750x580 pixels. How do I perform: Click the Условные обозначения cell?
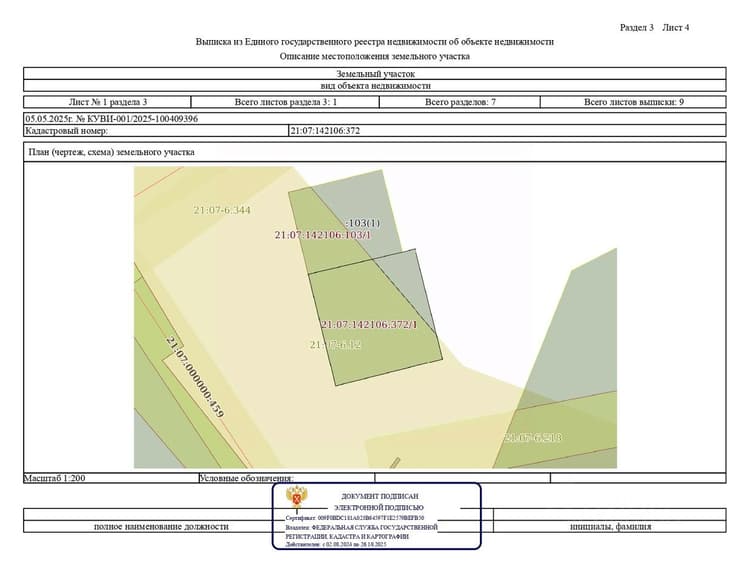pyautogui.click(x=287, y=478)
